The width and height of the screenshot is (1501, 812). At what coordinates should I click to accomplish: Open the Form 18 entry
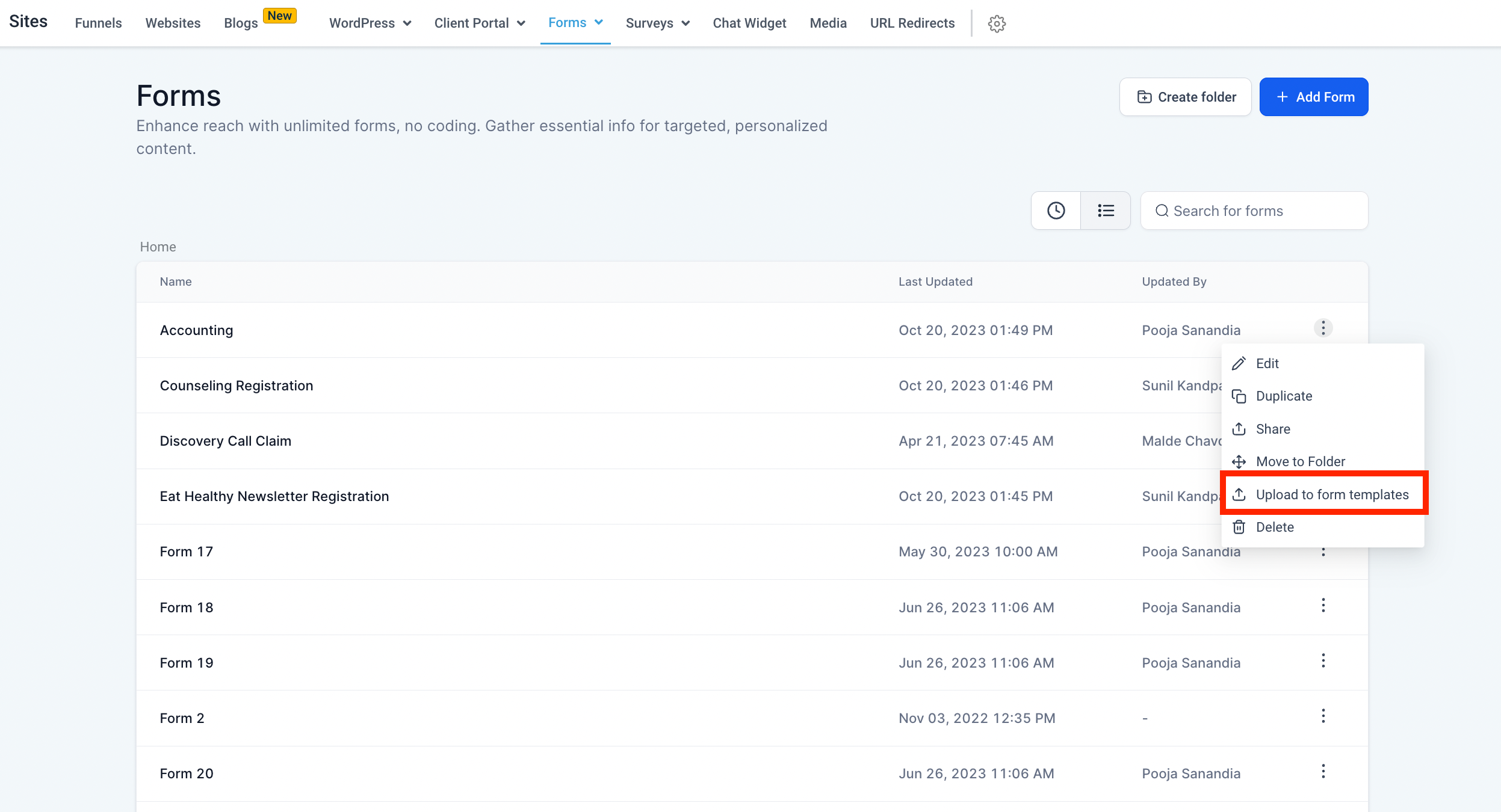click(187, 607)
